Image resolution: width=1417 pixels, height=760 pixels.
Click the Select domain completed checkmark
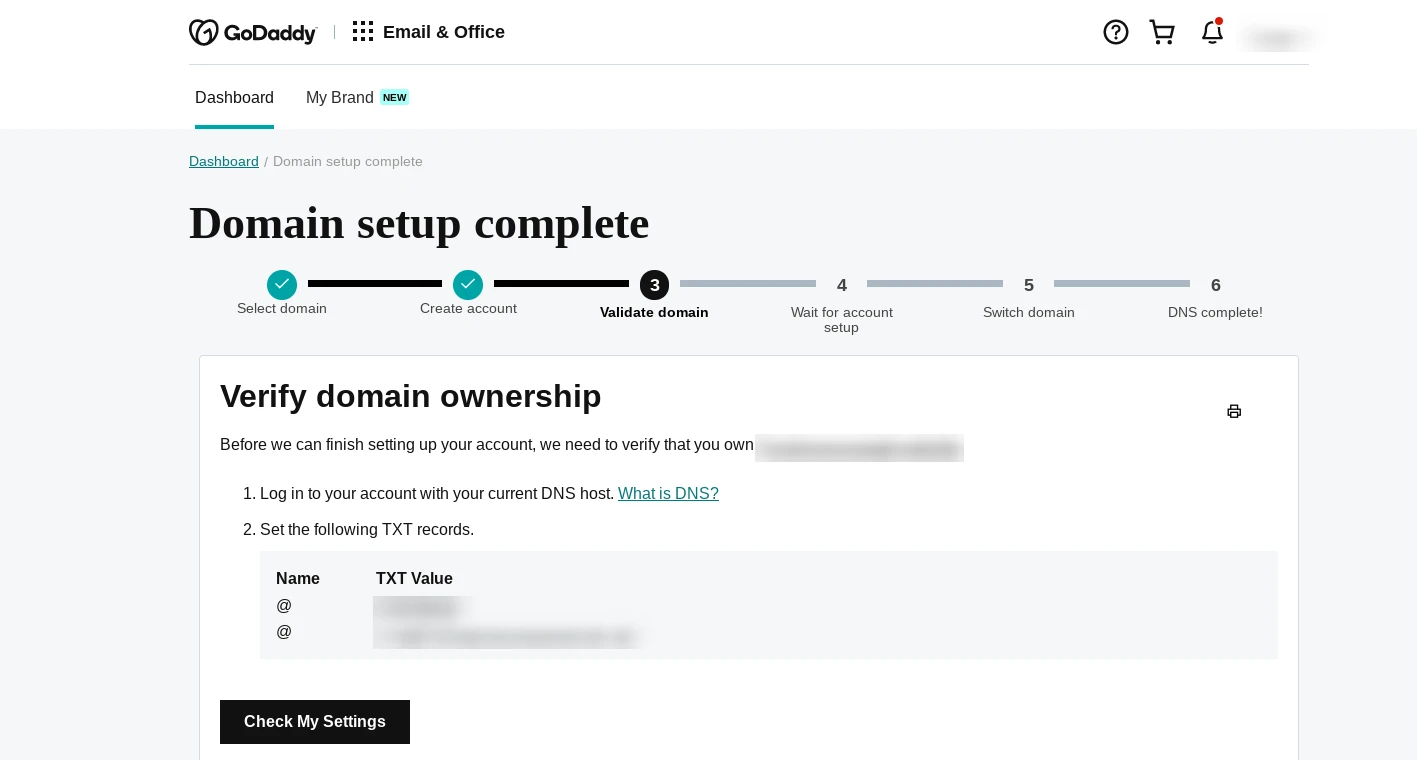282,285
